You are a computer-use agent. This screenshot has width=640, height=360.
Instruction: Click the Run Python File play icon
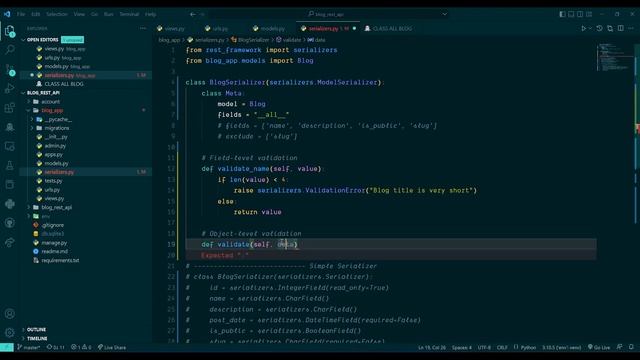click(x=583, y=29)
